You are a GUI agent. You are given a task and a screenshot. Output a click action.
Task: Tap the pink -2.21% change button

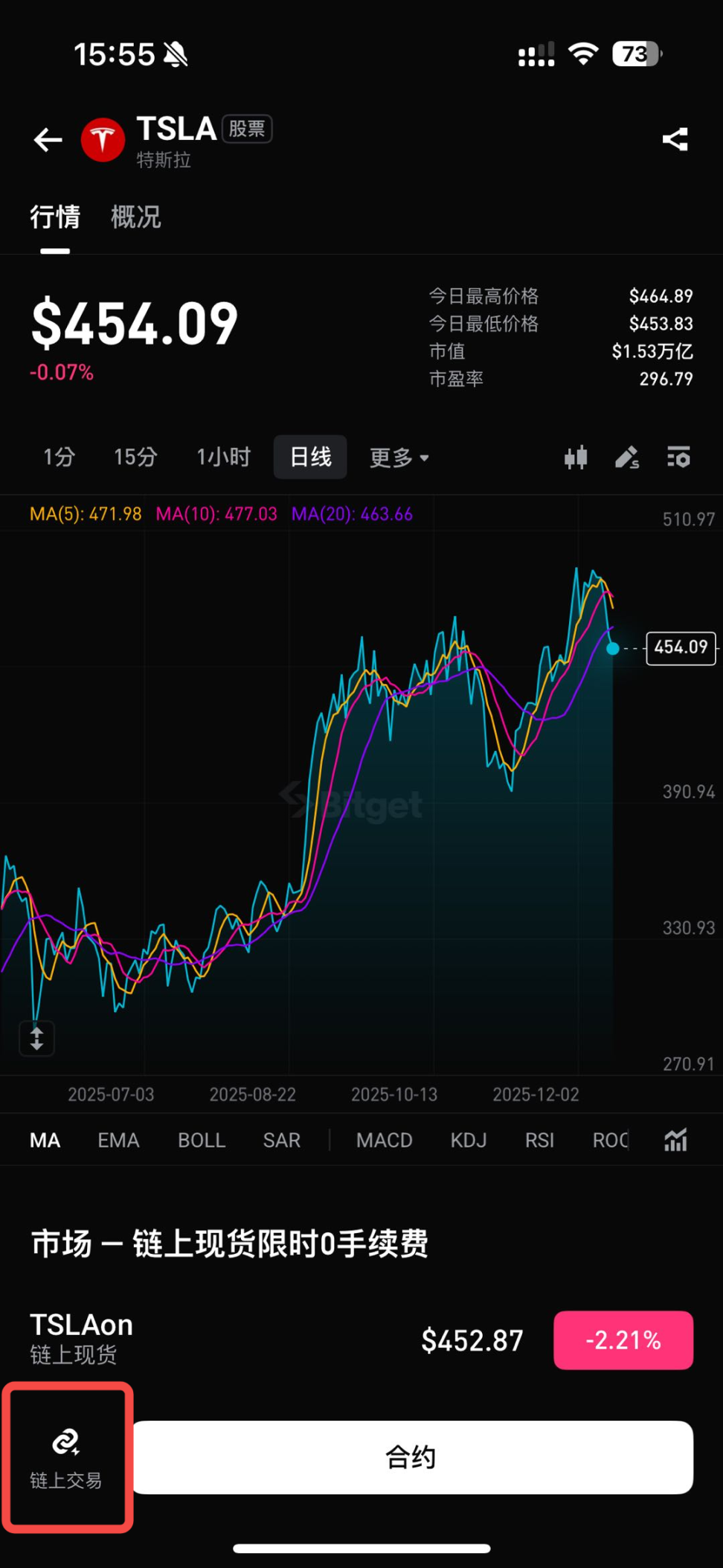(x=623, y=1340)
